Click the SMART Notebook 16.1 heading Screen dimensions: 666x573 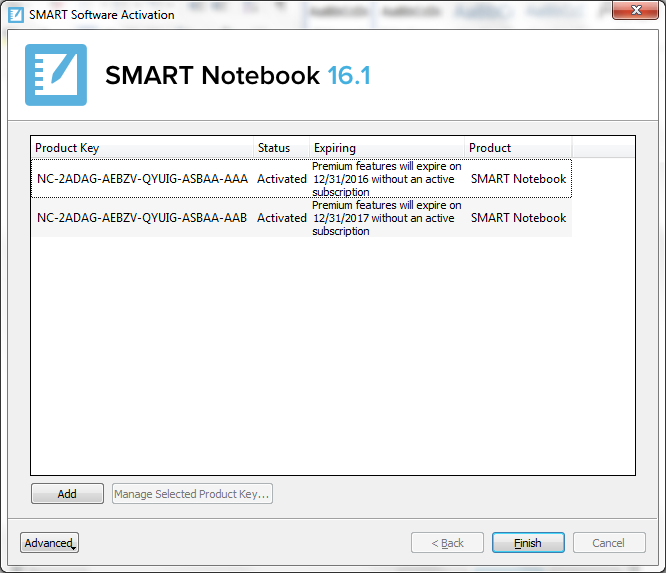click(238, 76)
